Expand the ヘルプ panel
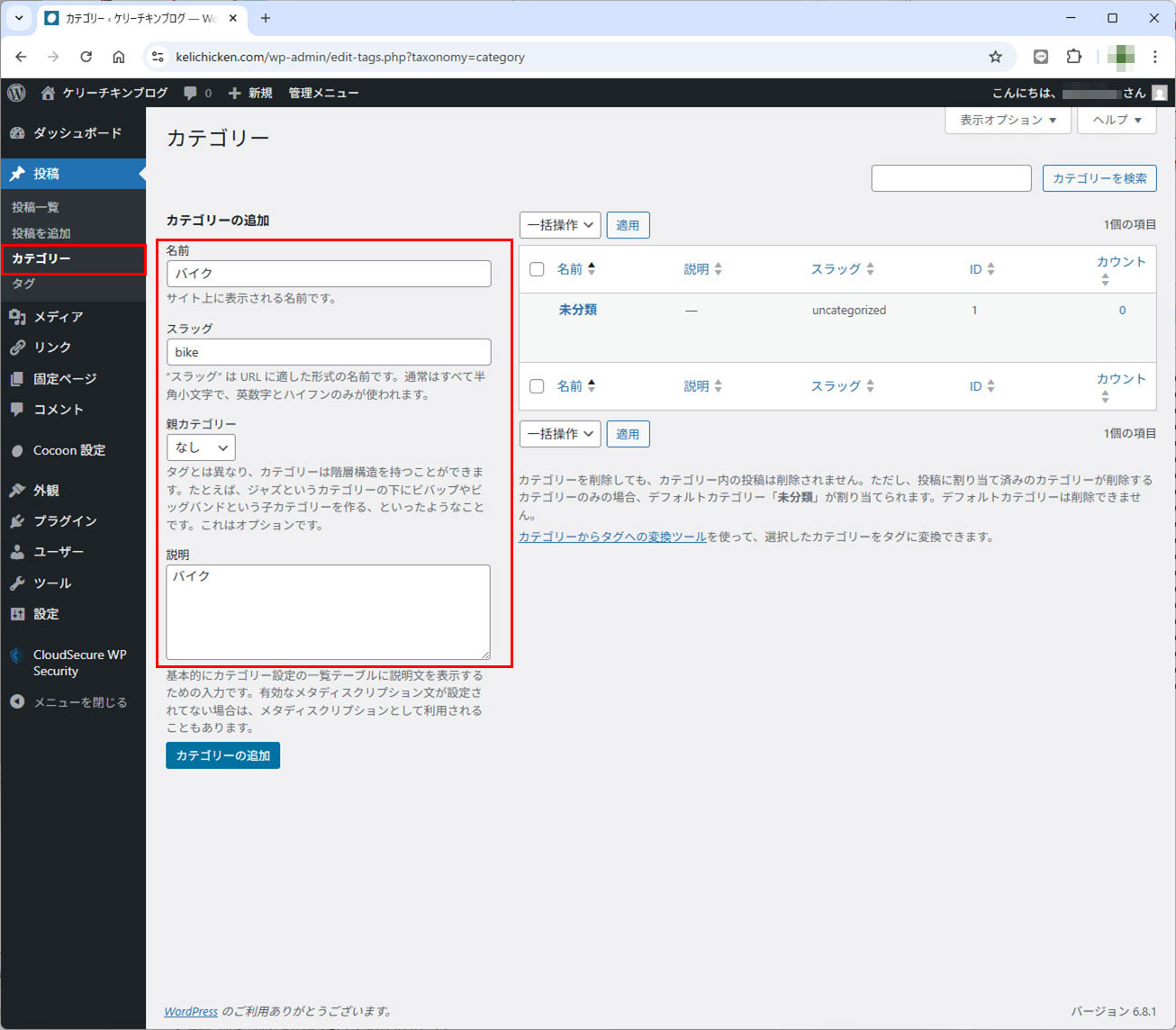This screenshot has height=1030, width=1176. tap(1117, 120)
